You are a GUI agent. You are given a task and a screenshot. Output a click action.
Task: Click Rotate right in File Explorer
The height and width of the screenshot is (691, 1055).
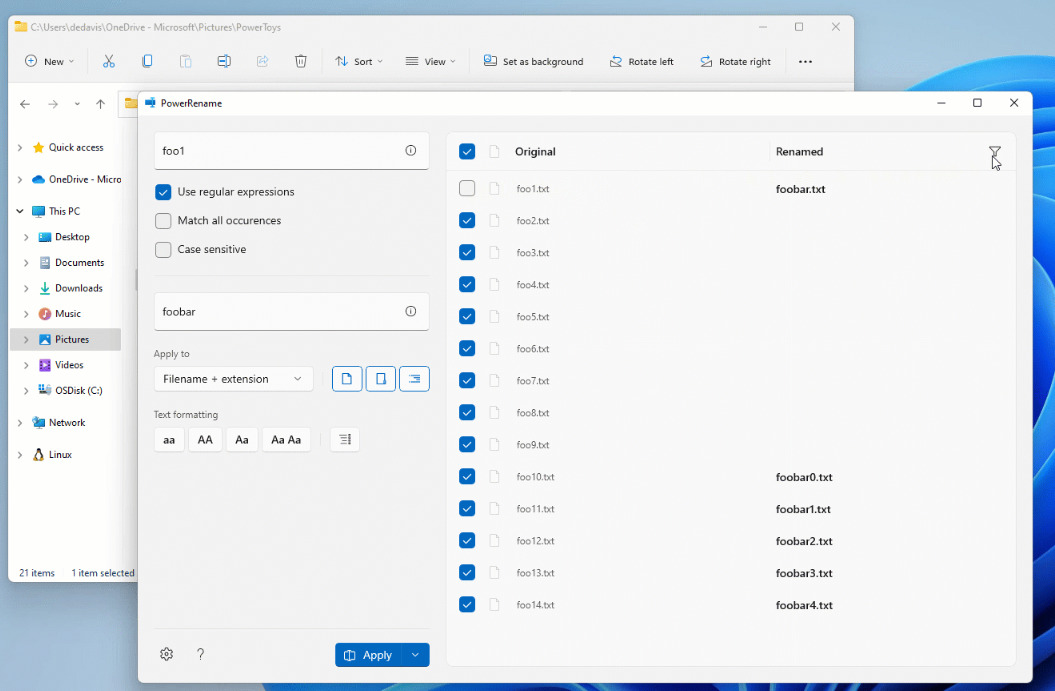click(x=735, y=61)
